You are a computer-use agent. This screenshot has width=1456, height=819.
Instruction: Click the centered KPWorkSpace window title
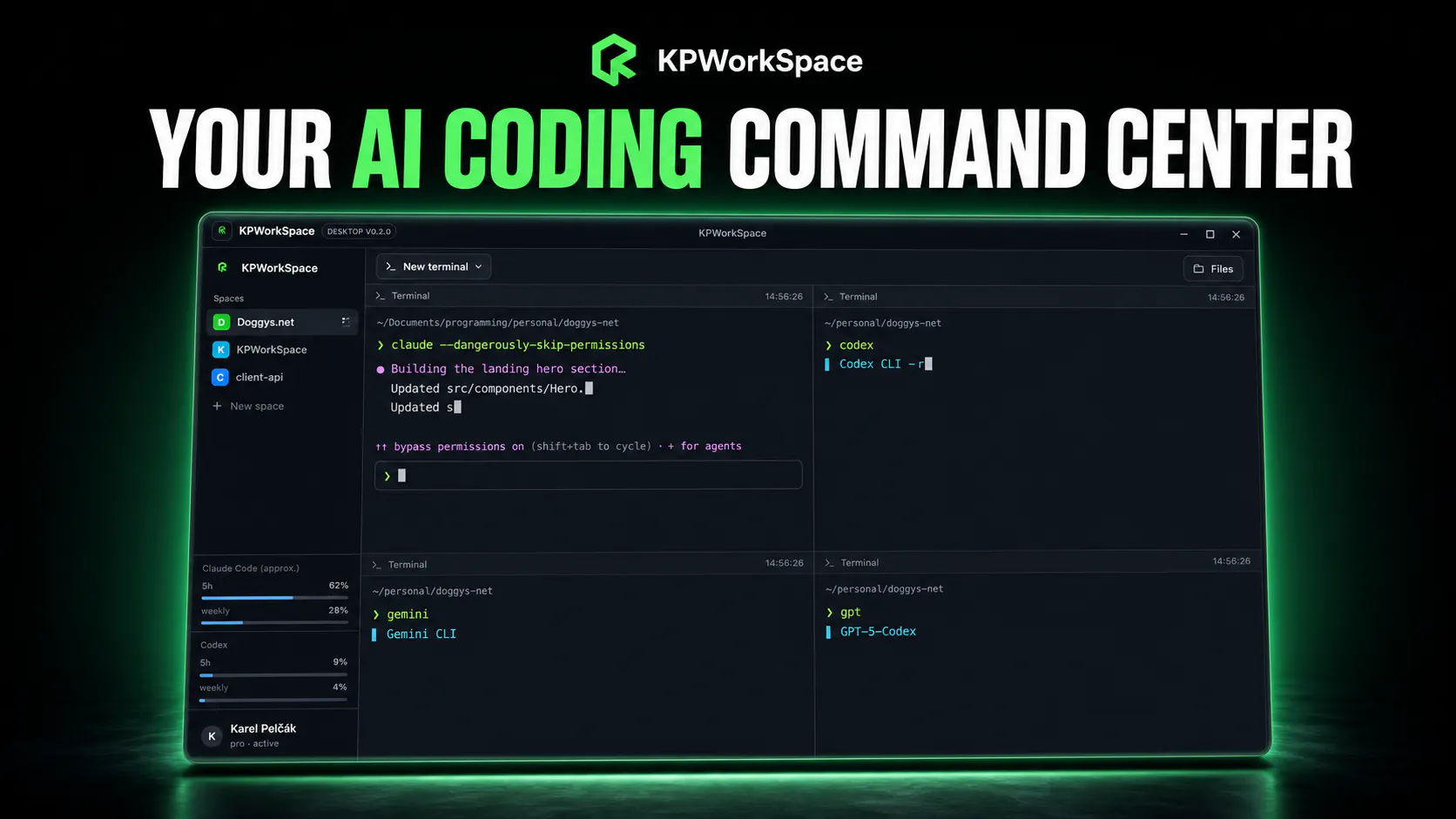[x=732, y=233]
